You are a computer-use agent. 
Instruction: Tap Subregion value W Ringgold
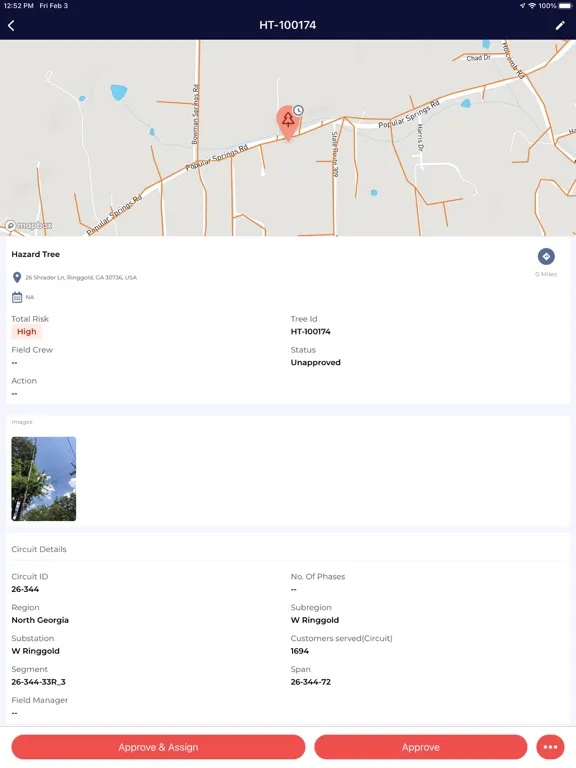pyautogui.click(x=314, y=620)
